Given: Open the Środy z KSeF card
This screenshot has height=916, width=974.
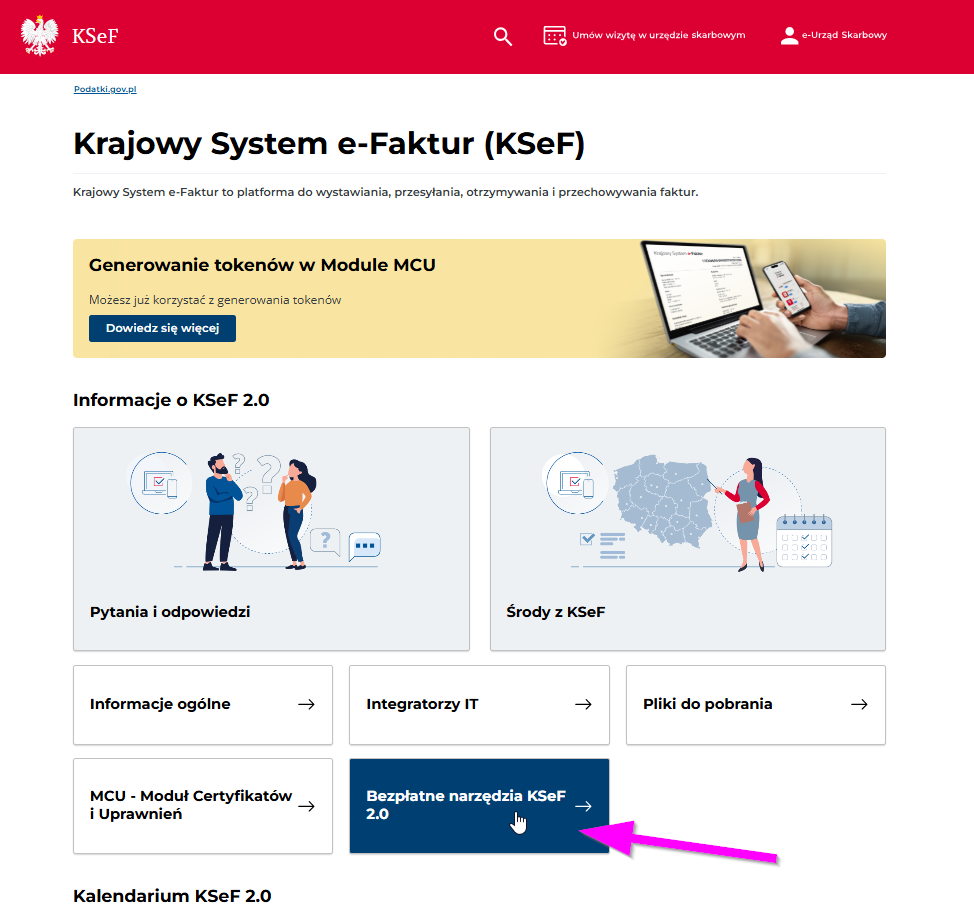Looking at the screenshot, I should (687, 538).
